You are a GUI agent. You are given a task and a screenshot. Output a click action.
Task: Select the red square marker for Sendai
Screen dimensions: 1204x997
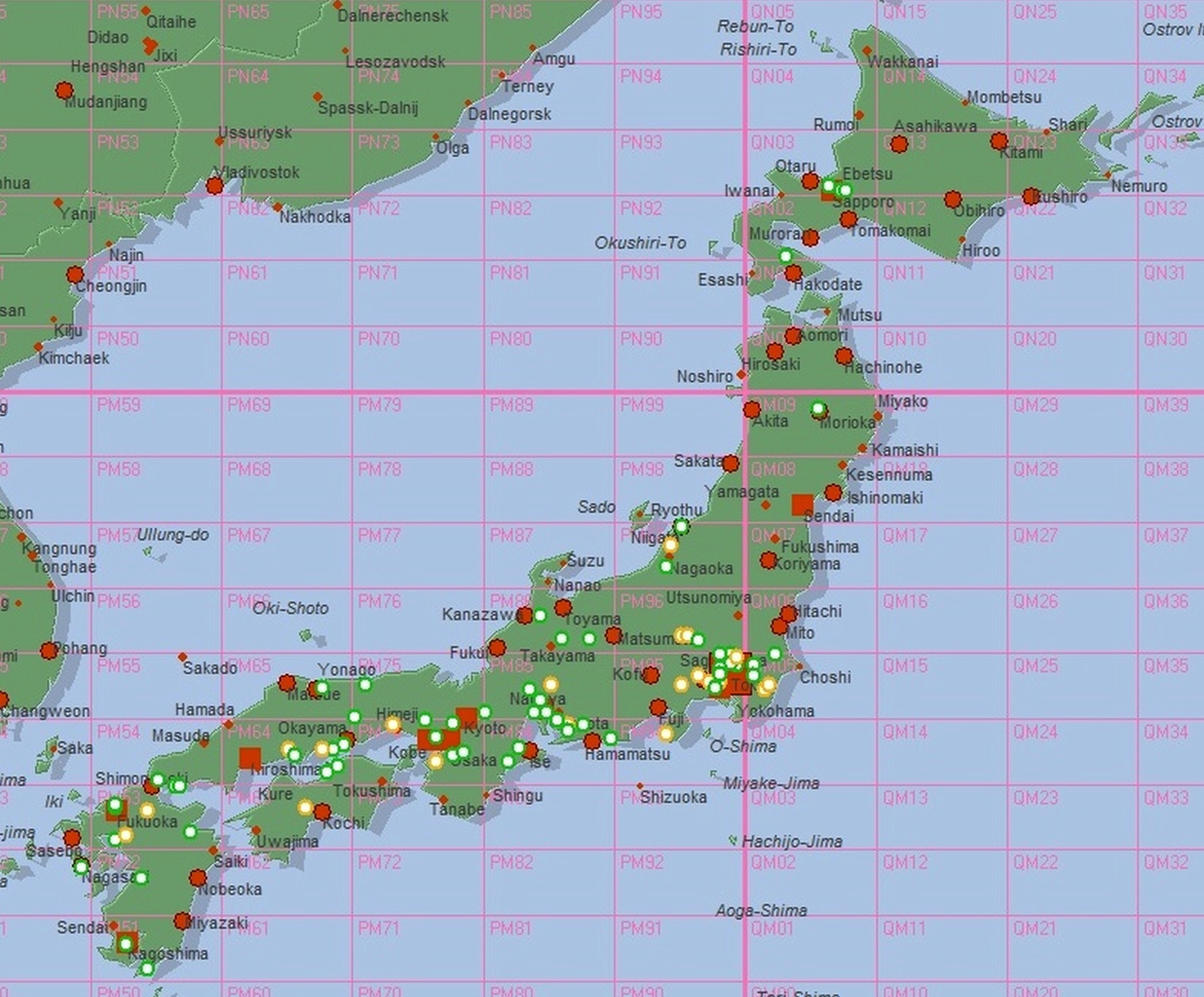[x=802, y=504]
